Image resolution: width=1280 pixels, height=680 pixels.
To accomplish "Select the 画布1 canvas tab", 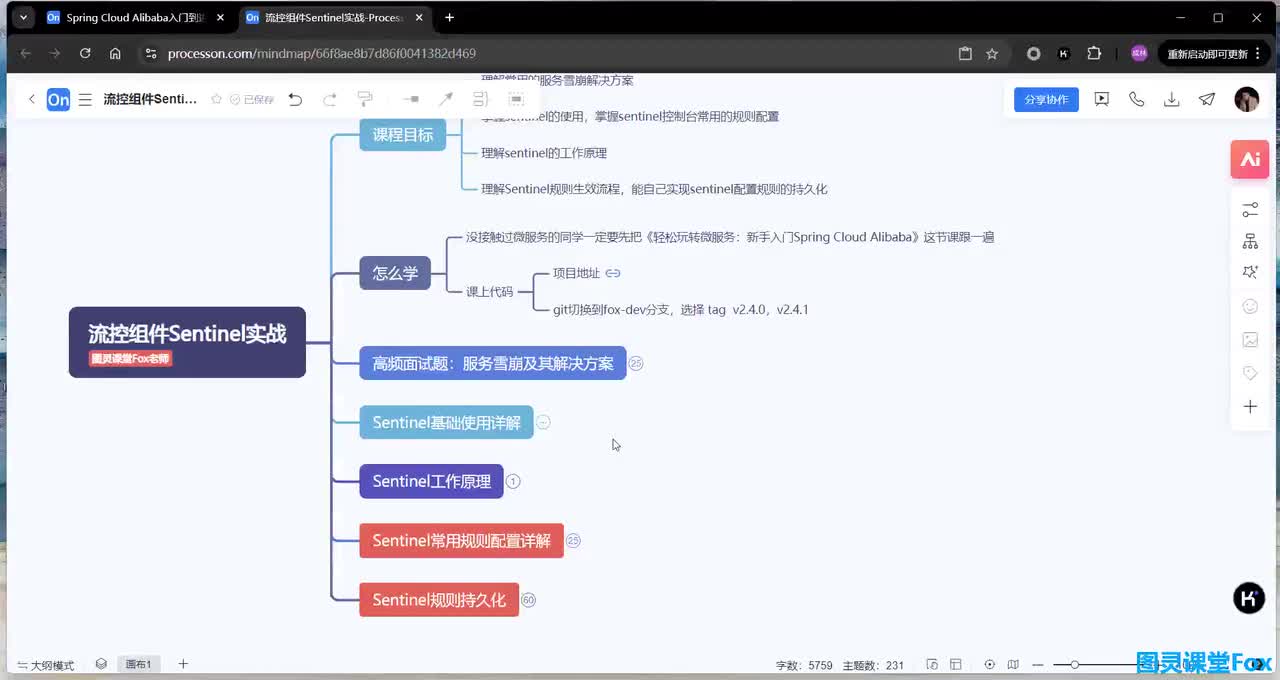I will pos(138,664).
